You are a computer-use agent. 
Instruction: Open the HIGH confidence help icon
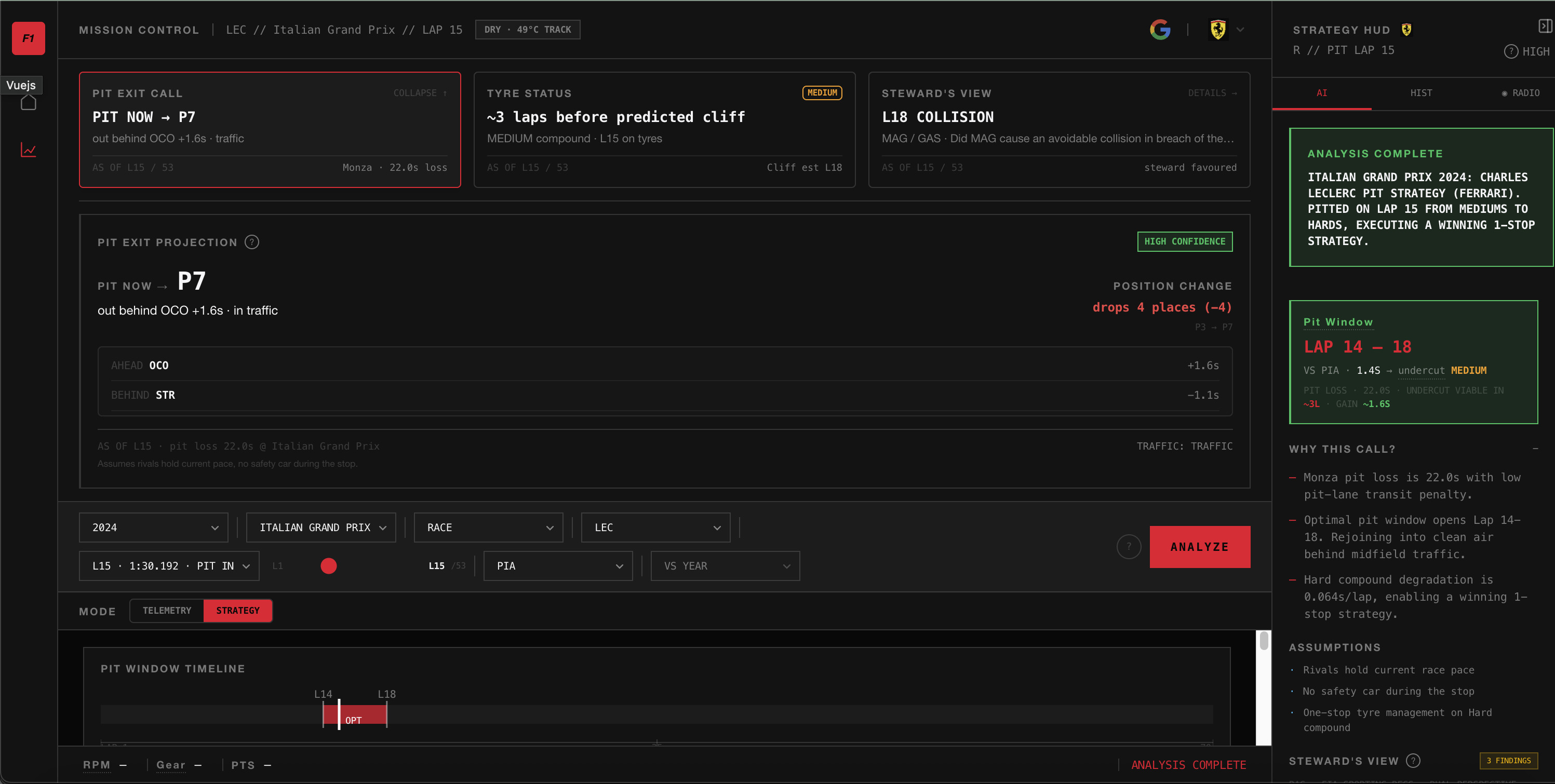pos(1510,51)
